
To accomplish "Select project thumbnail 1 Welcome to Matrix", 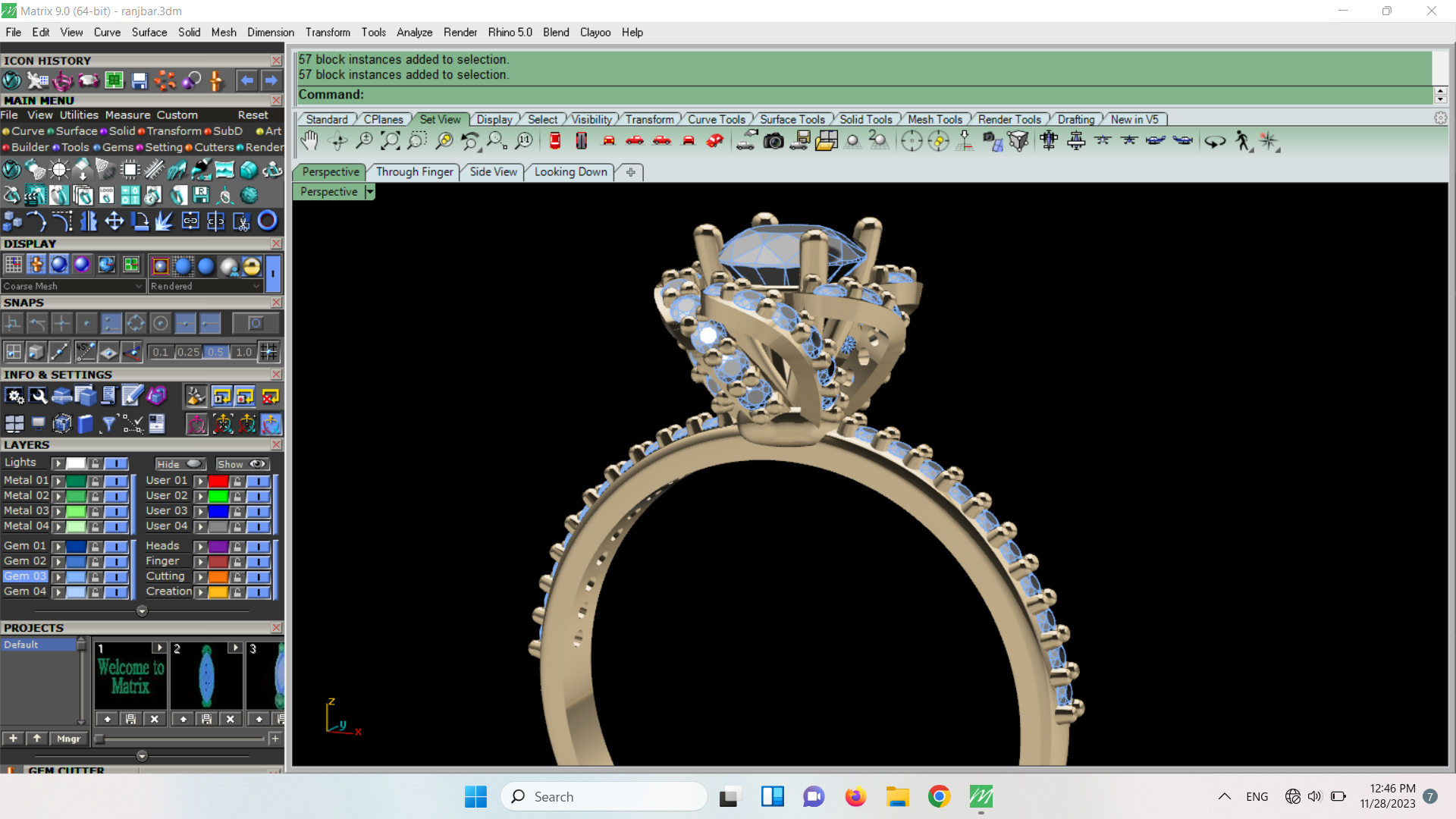I will click(130, 677).
